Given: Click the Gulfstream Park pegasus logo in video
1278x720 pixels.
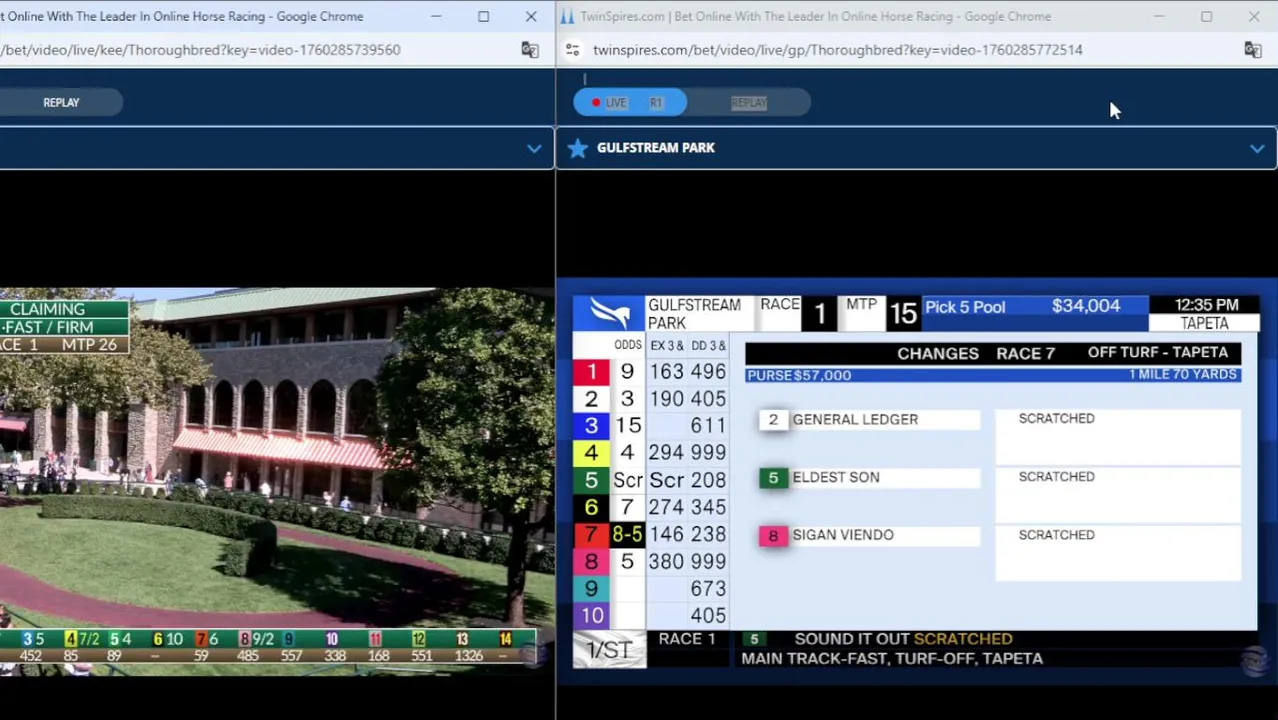Looking at the screenshot, I should click(x=609, y=313).
